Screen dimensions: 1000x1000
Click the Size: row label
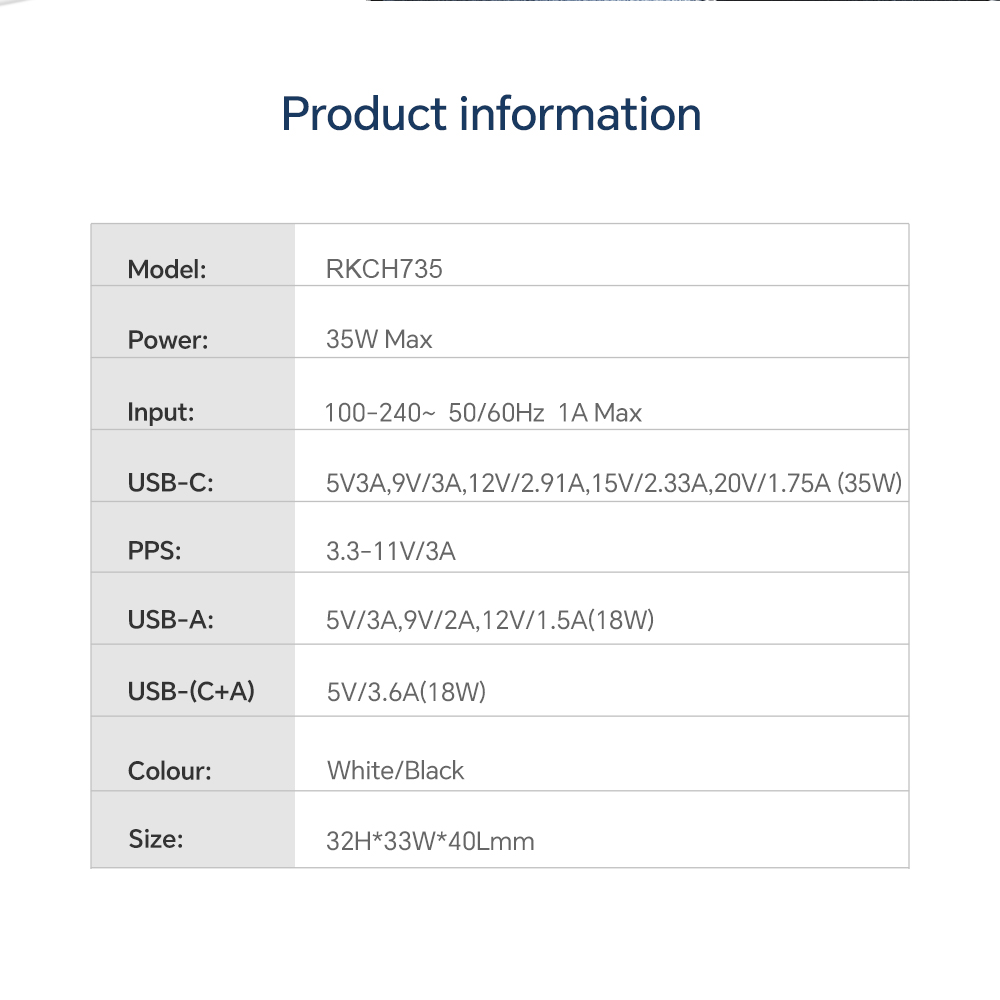click(x=156, y=839)
